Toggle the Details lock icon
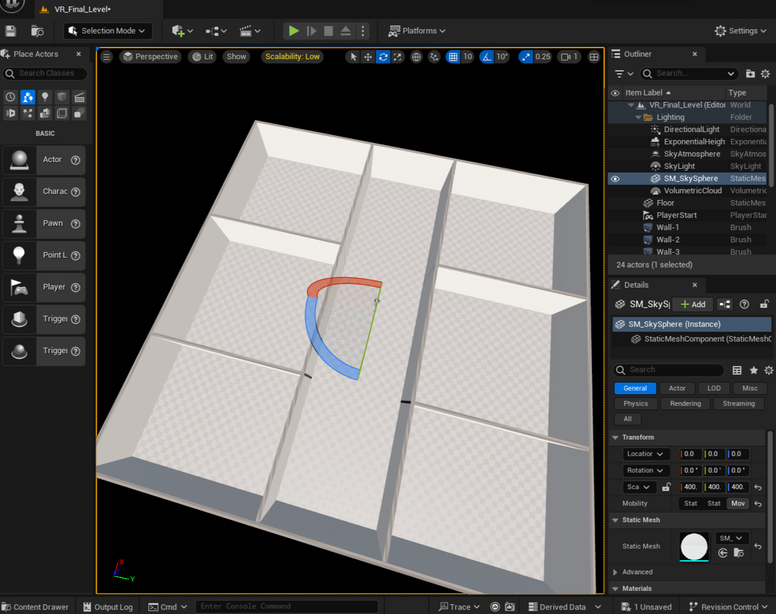776x614 pixels. (764, 304)
